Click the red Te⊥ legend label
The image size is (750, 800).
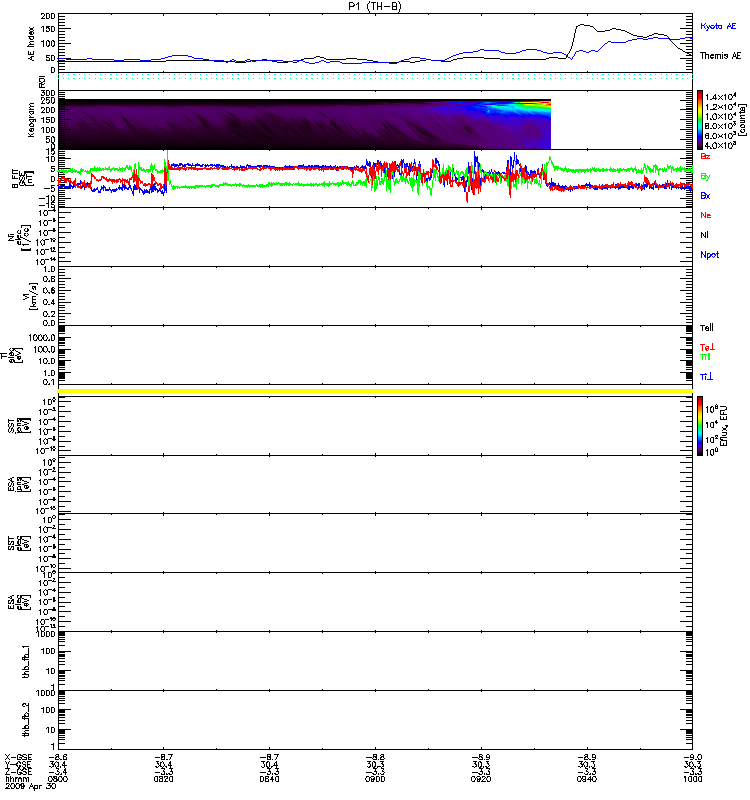(707, 347)
